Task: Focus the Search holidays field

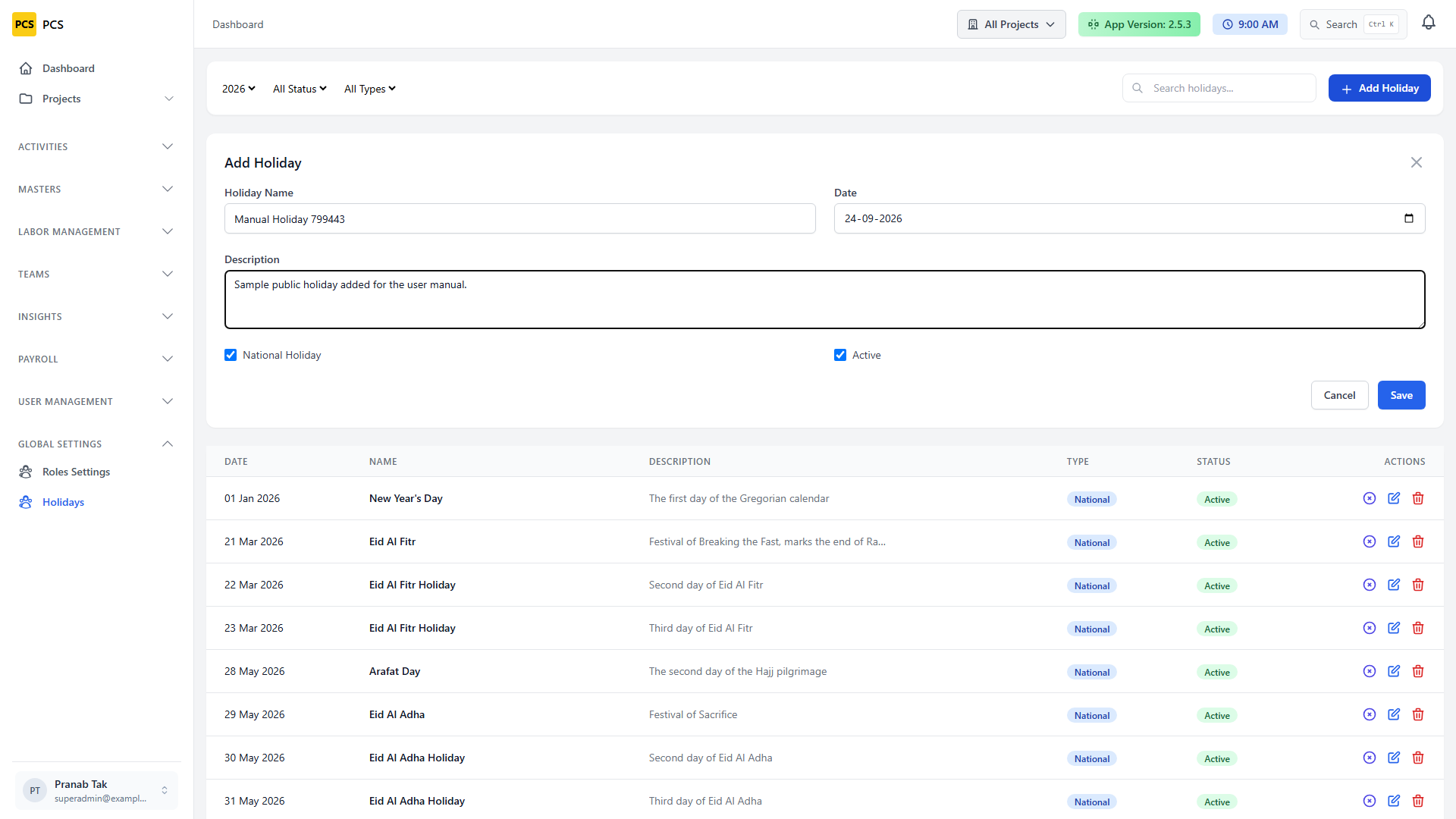Action: (x=1219, y=88)
